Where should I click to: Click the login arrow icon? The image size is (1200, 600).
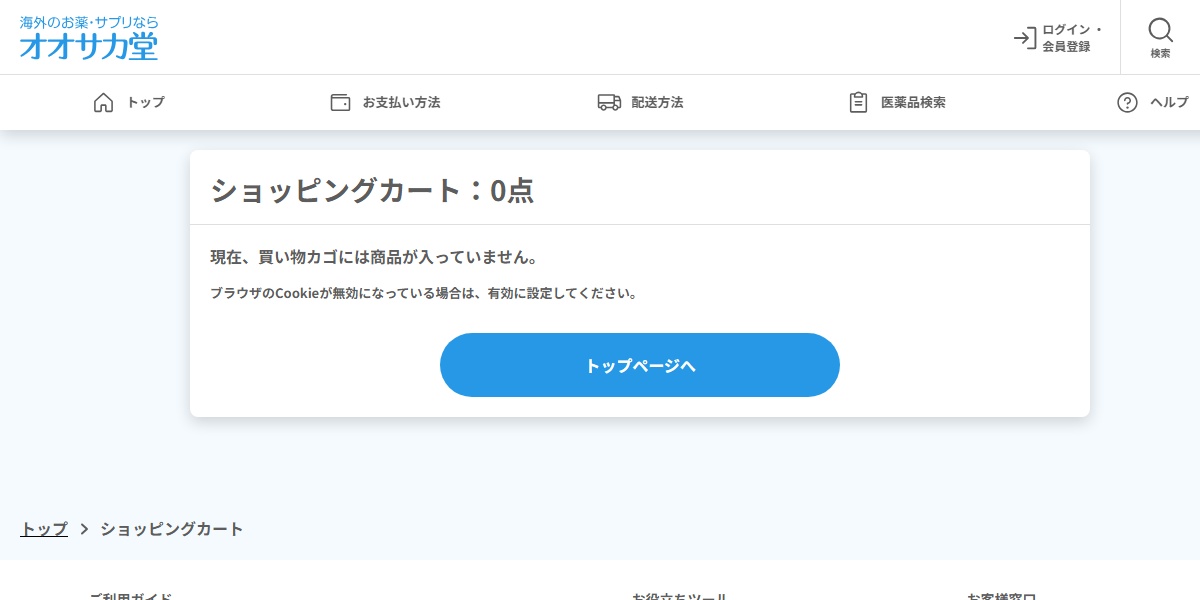pos(1024,38)
